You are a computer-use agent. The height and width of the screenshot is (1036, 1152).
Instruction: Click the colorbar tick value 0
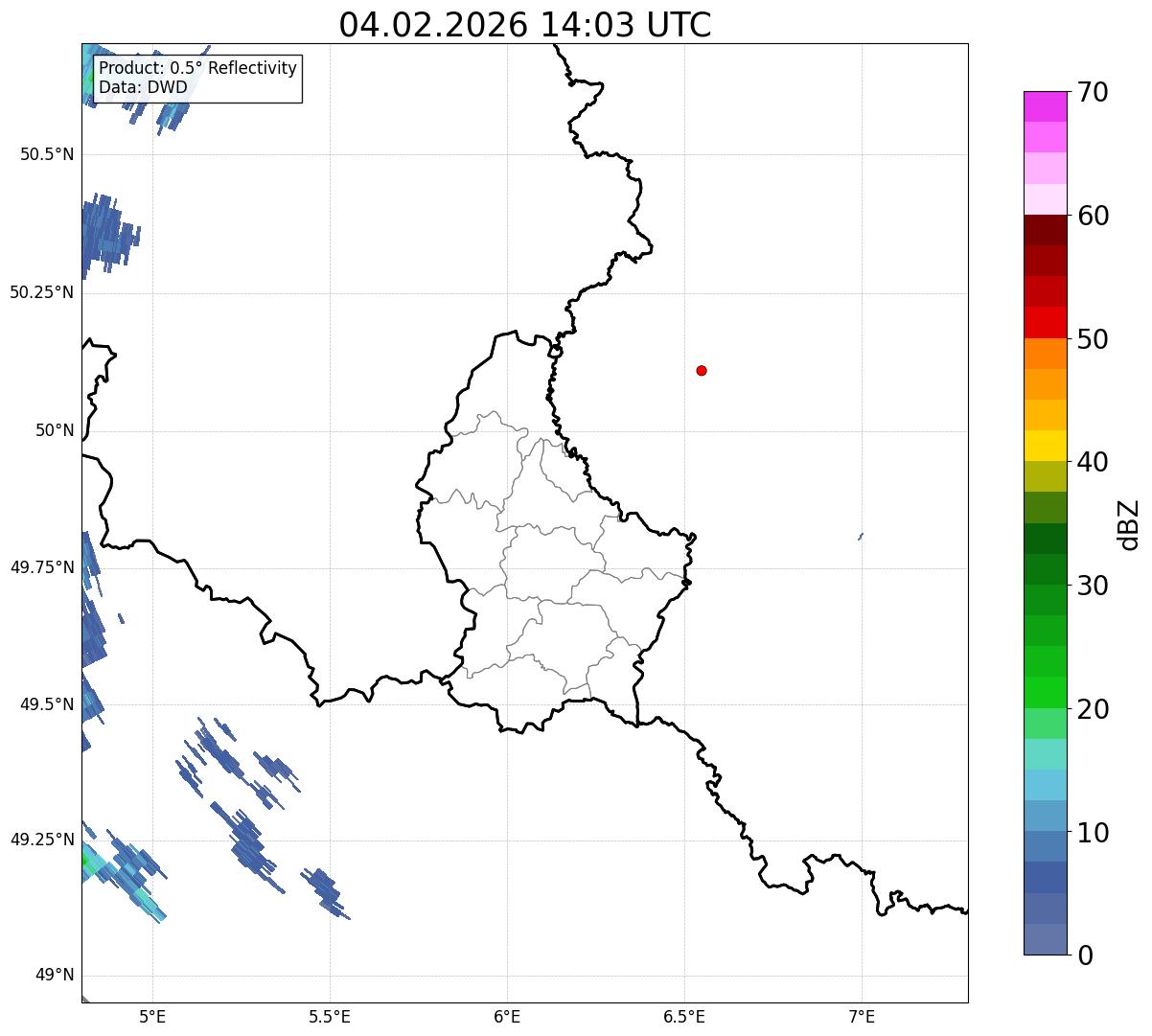(1085, 955)
